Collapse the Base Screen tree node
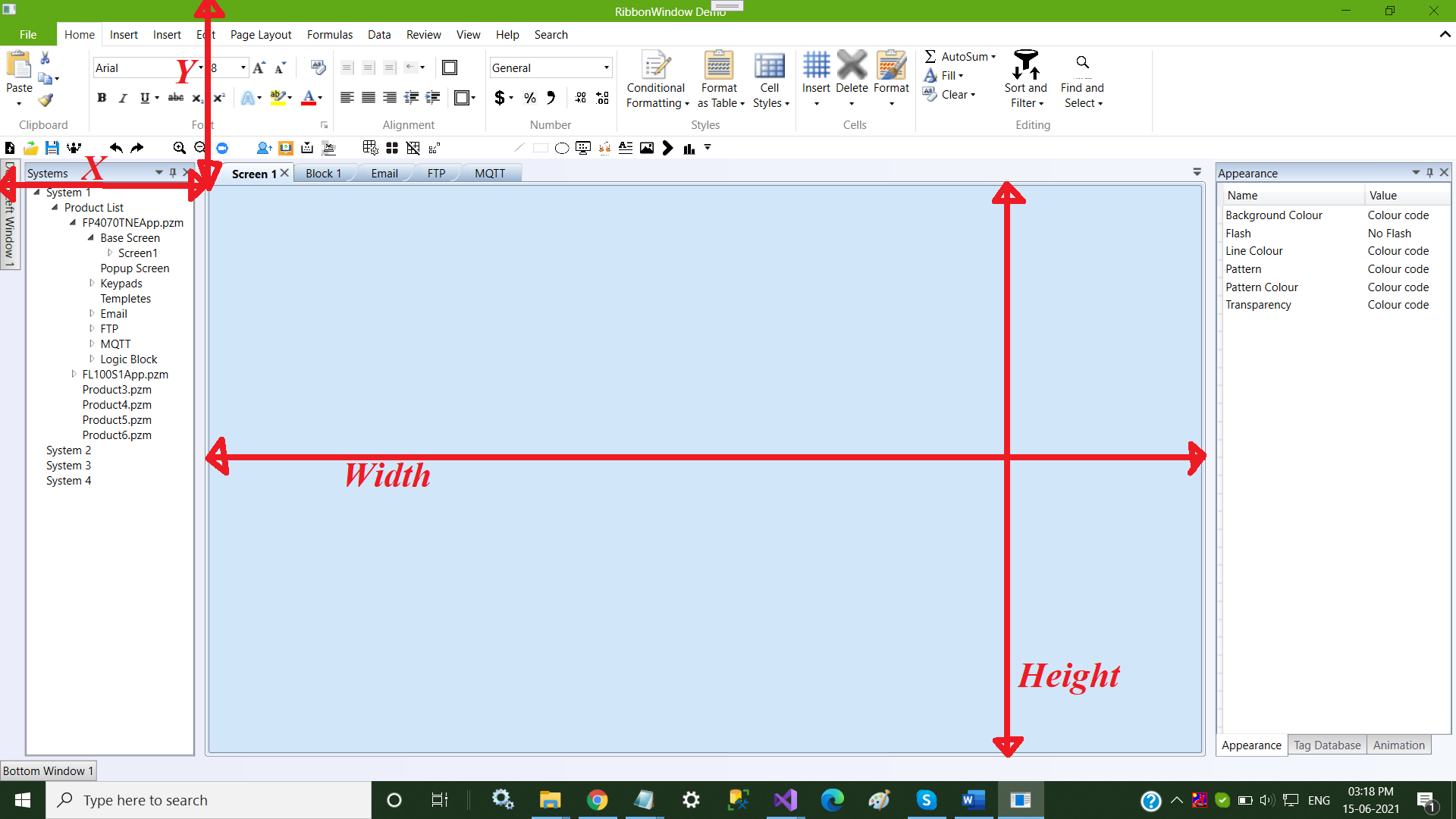 click(91, 237)
